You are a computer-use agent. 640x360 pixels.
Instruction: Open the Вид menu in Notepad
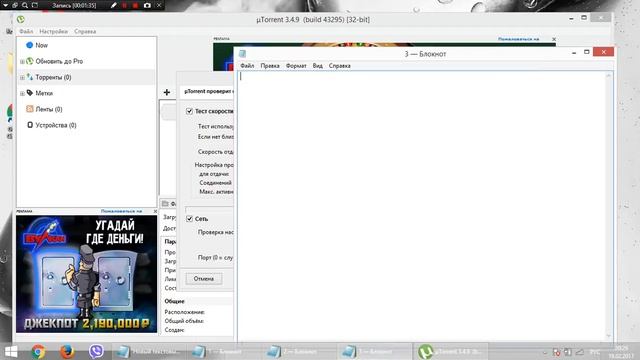point(318,66)
